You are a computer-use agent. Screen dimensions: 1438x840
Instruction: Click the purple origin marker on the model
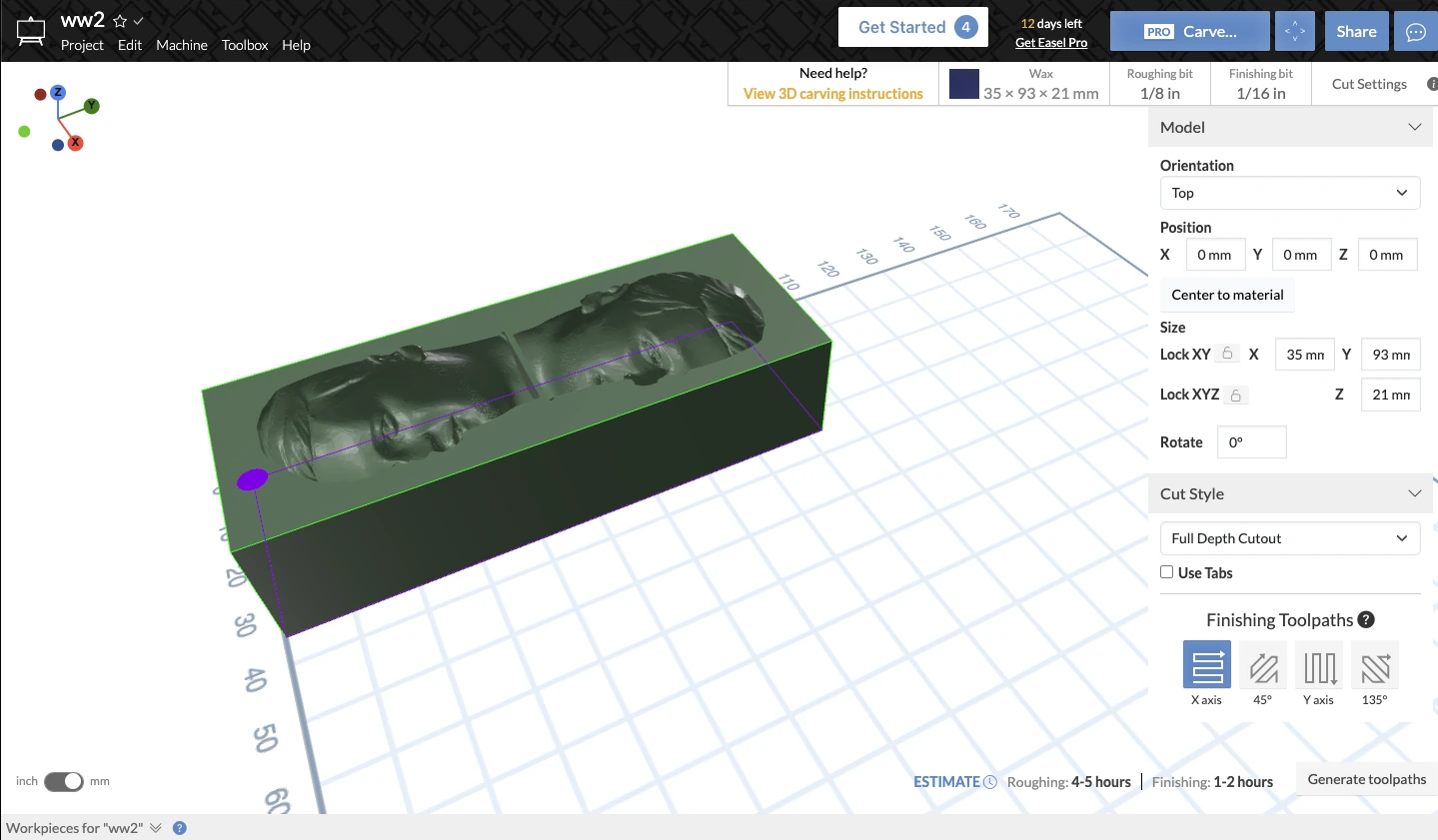252,479
